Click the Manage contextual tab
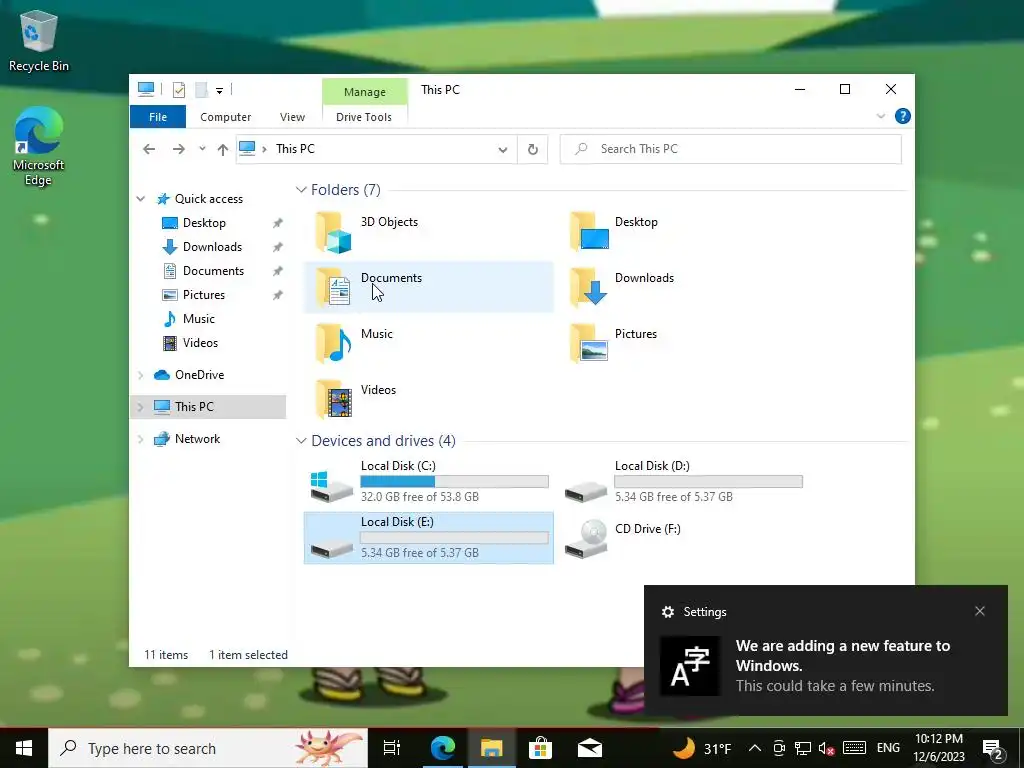The height and width of the screenshot is (768, 1024). tap(364, 92)
